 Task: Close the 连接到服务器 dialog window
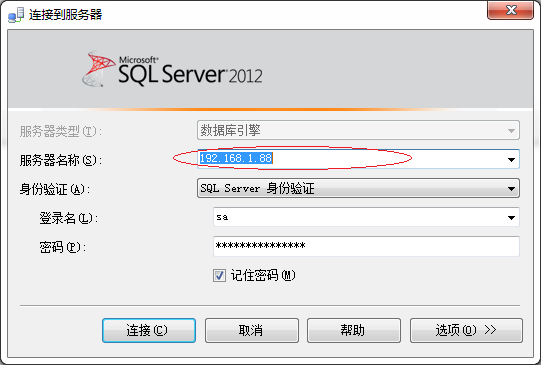point(510,10)
